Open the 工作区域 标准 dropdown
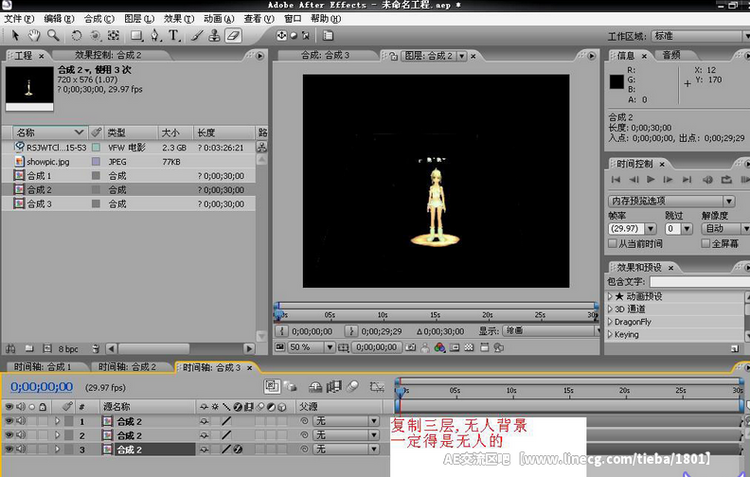This screenshot has height=477, width=750. [701, 36]
